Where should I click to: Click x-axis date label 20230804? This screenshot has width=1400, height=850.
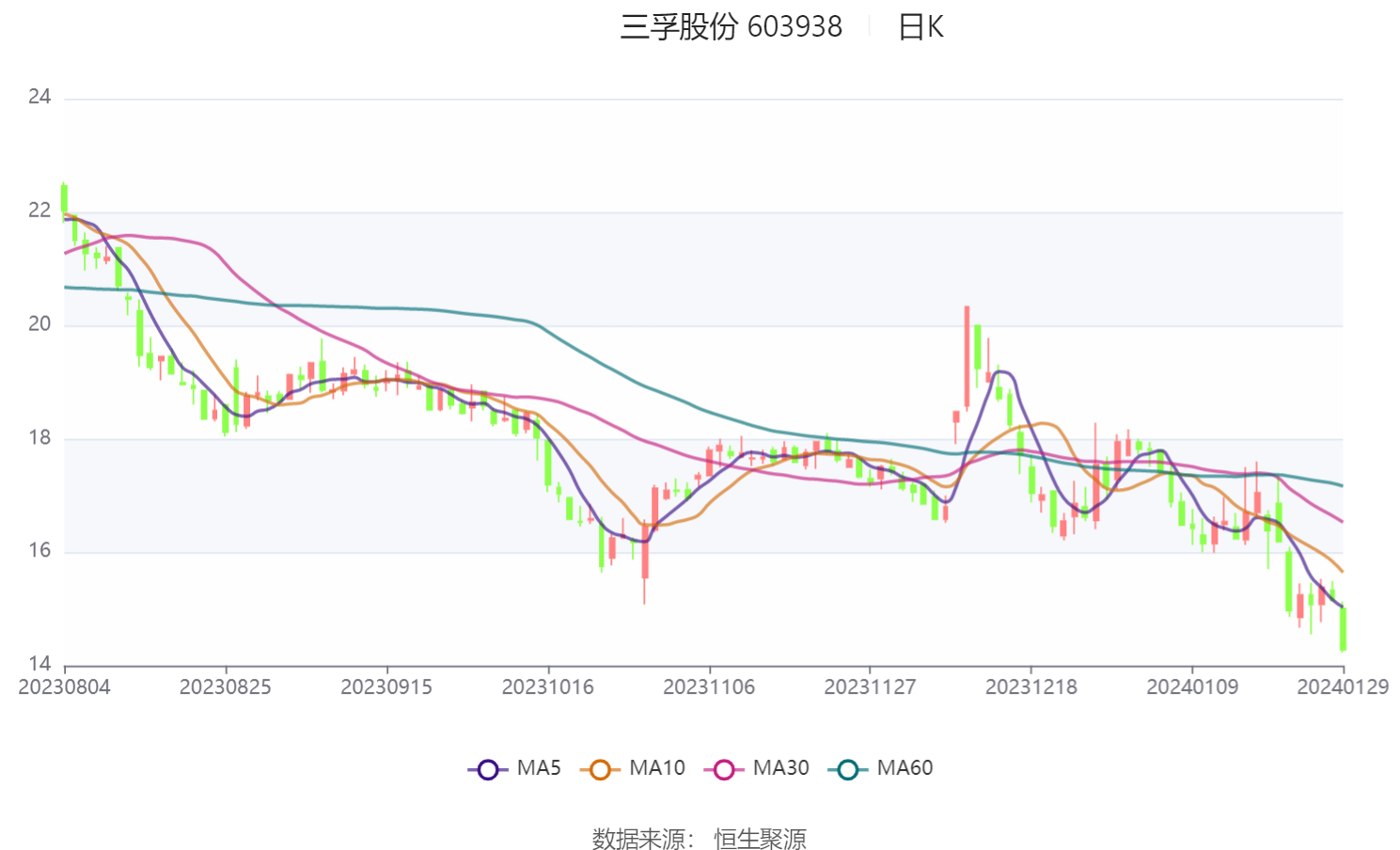(64, 687)
